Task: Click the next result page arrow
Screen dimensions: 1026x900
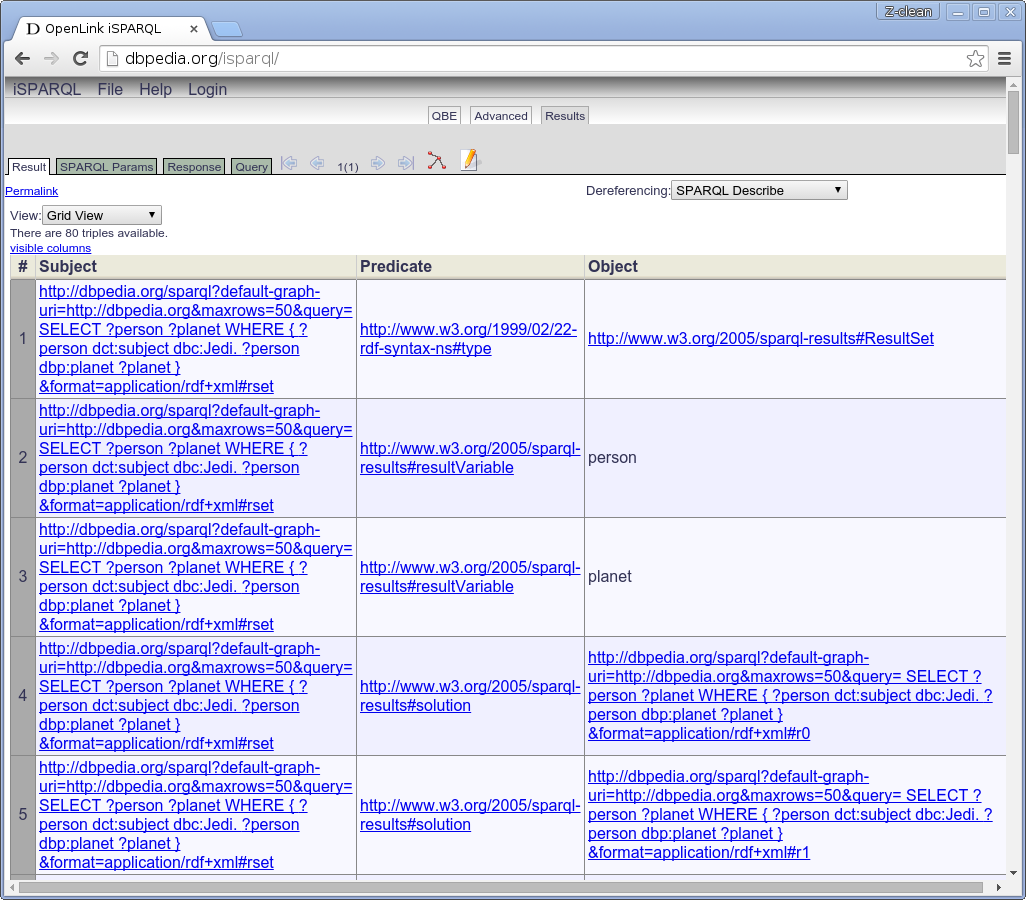Action: tap(378, 163)
